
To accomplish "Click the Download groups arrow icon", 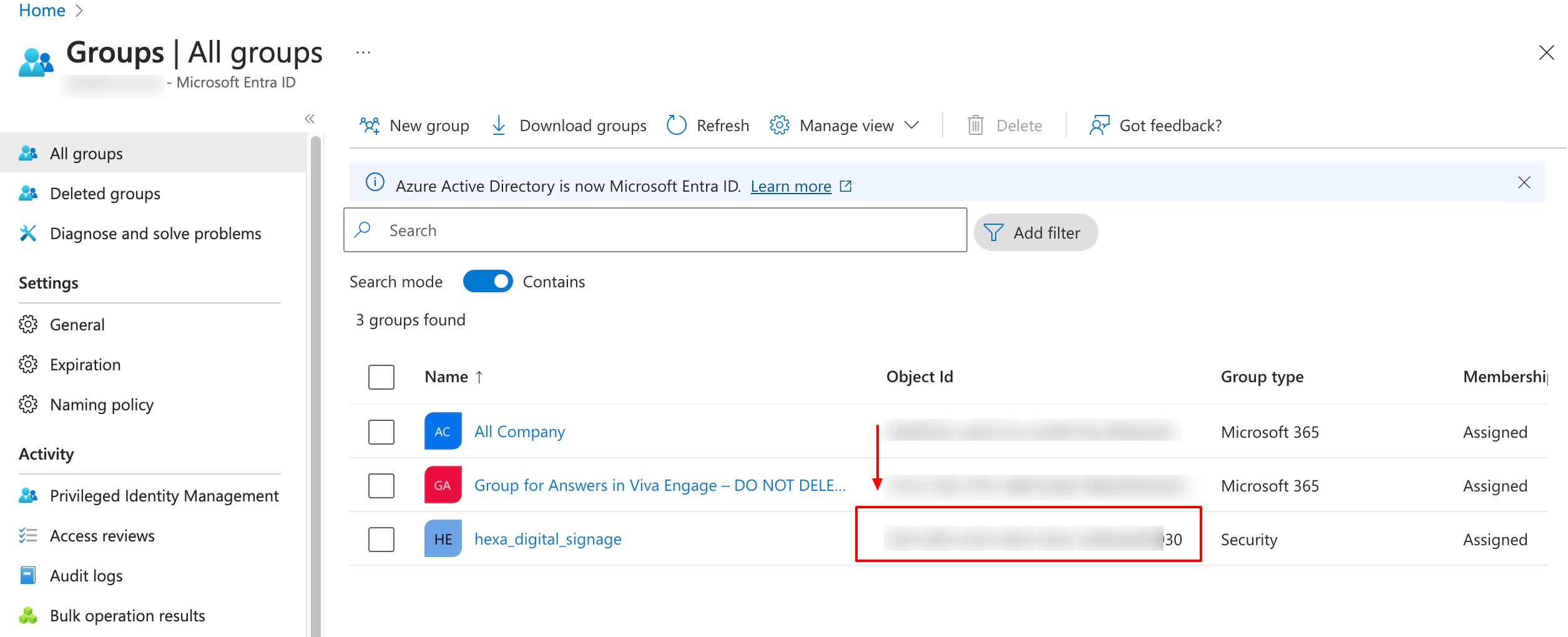I will point(499,126).
